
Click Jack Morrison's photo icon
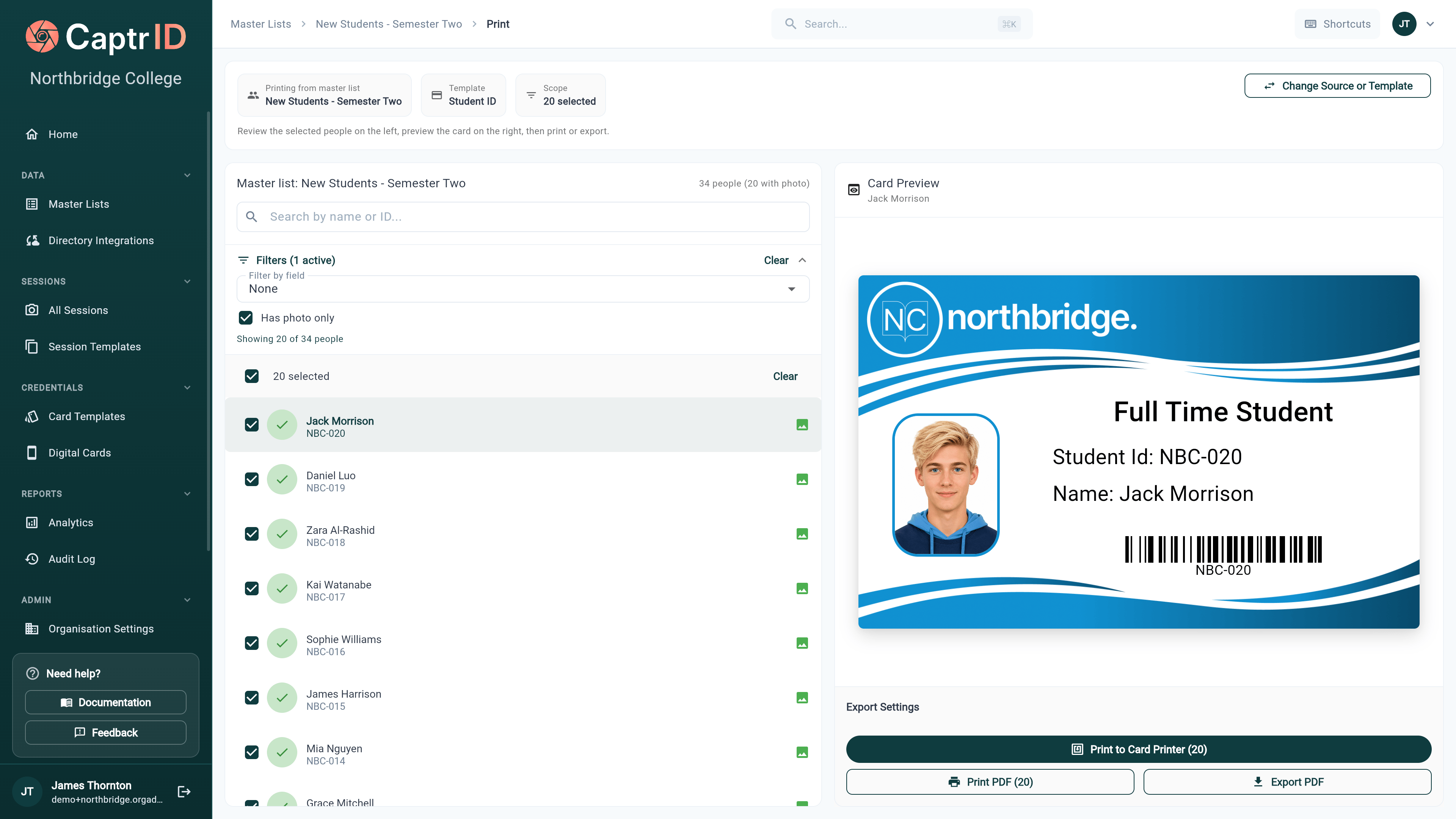click(802, 425)
